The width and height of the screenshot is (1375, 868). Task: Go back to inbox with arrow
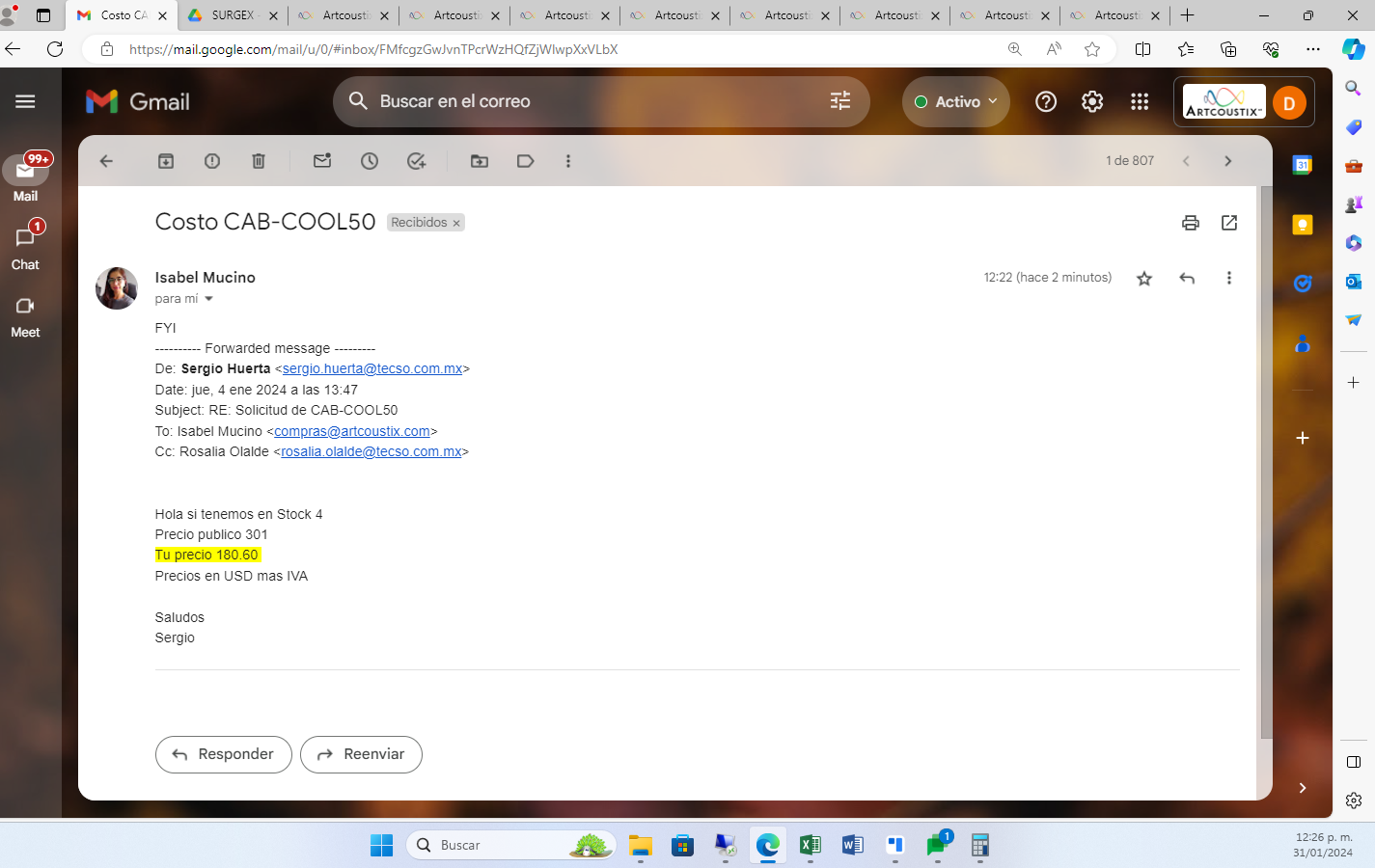click(x=106, y=161)
